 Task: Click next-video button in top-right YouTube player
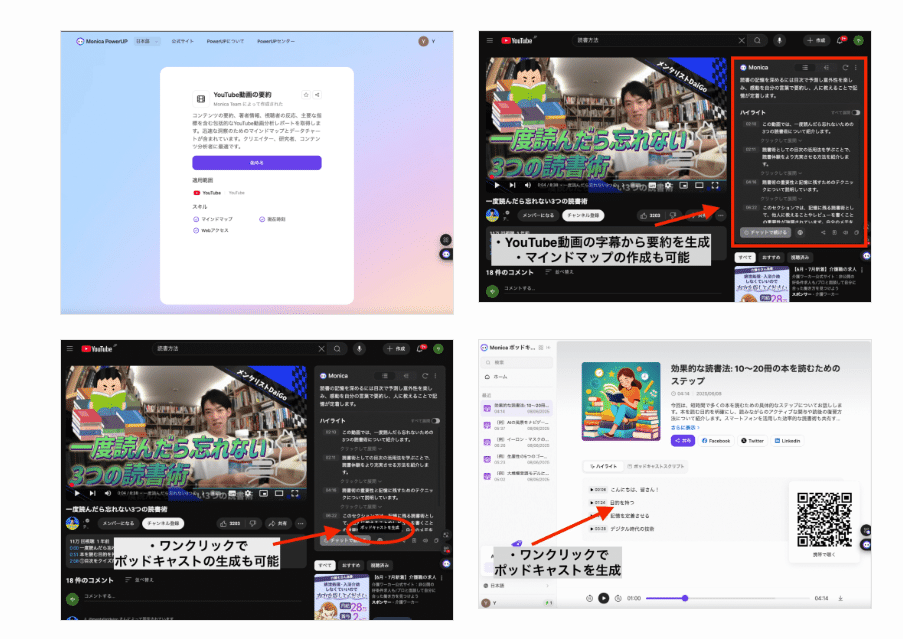pyautogui.click(x=512, y=185)
